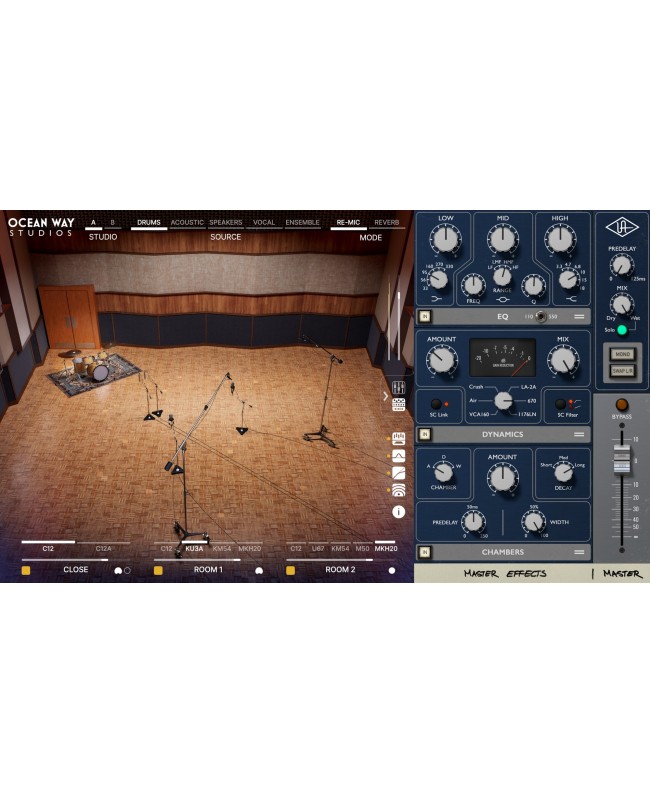This screenshot has width=650, height=794.
Task: Toggle the green Solo button
Action: pyautogui.click(x=622, y=330)
